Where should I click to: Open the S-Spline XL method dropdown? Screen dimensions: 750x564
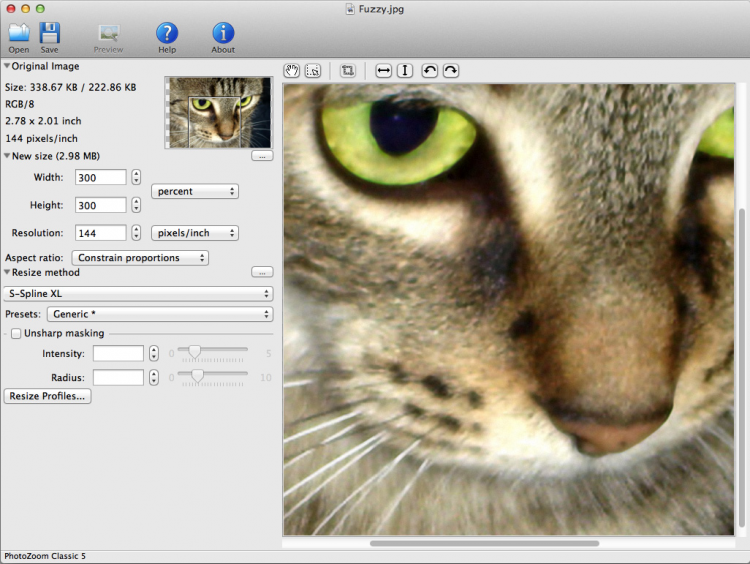click(139, 294)
